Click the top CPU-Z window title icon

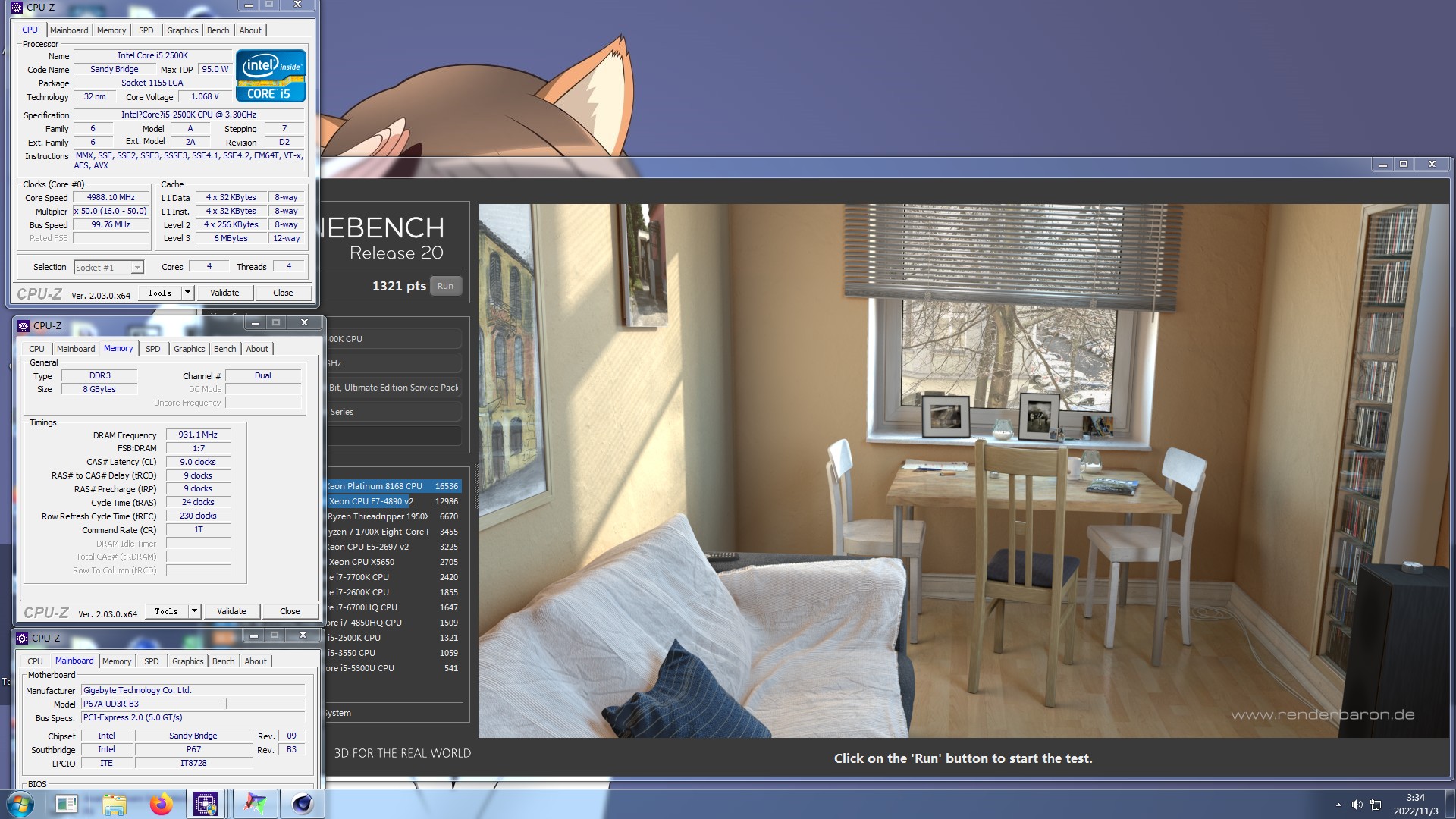pos(17,7)
